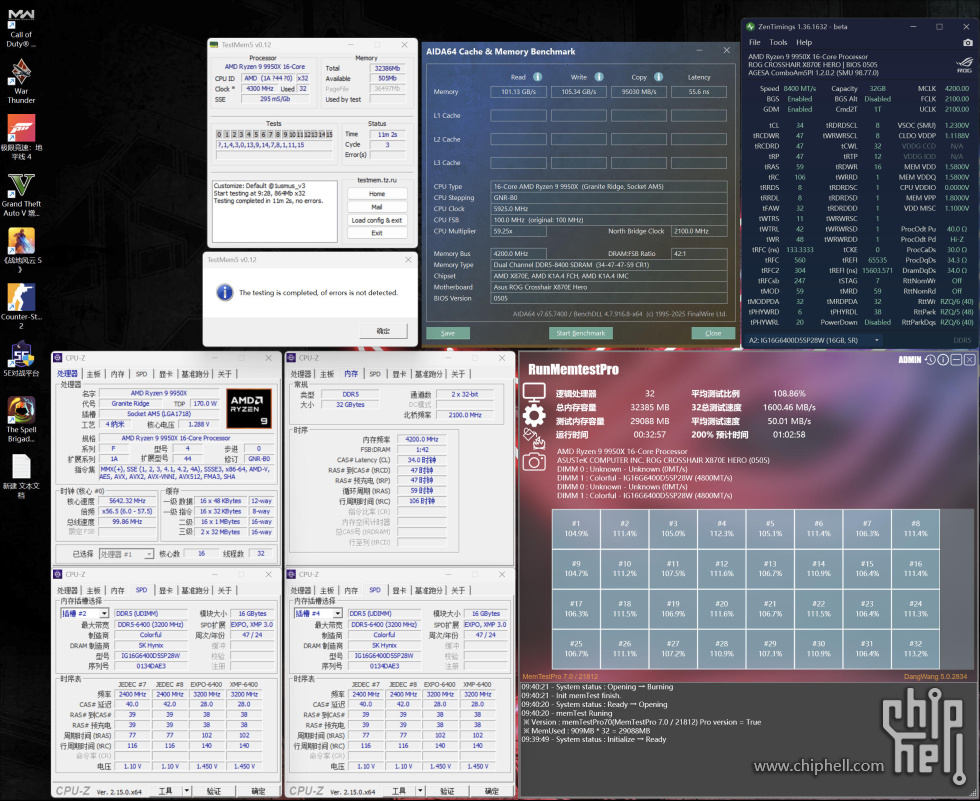Open 关于 tab in the slot #4 CPU-Z window
Screen dimensions: 980x801
point(458,590)
